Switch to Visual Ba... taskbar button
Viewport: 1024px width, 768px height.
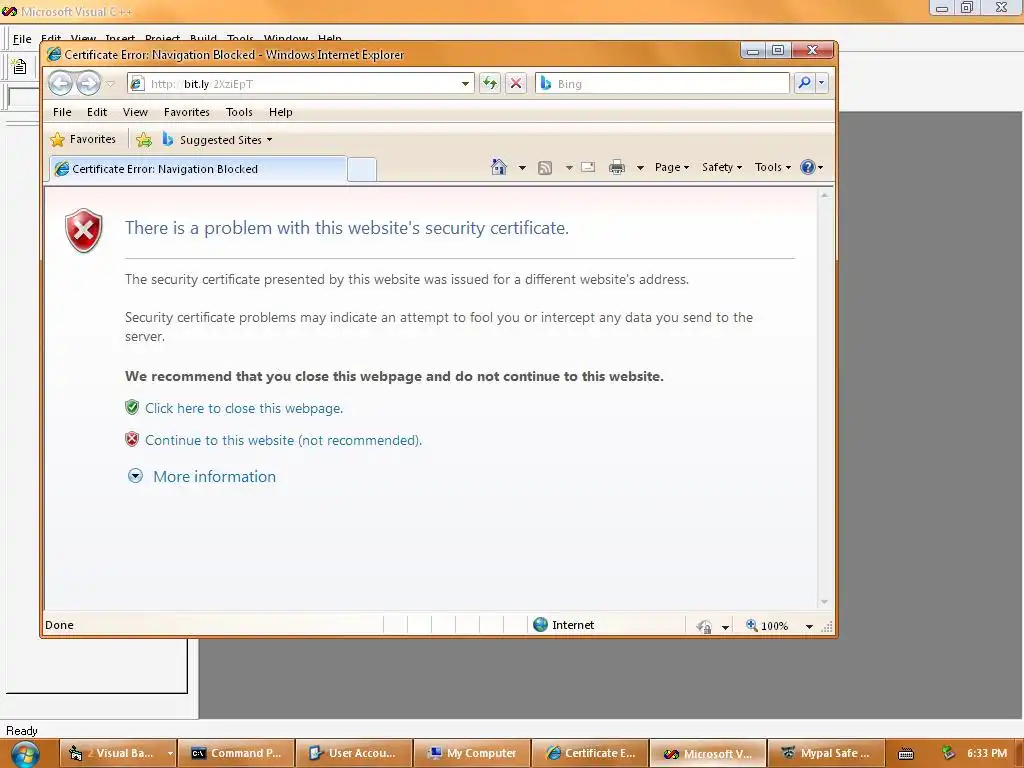coord(118,754)
